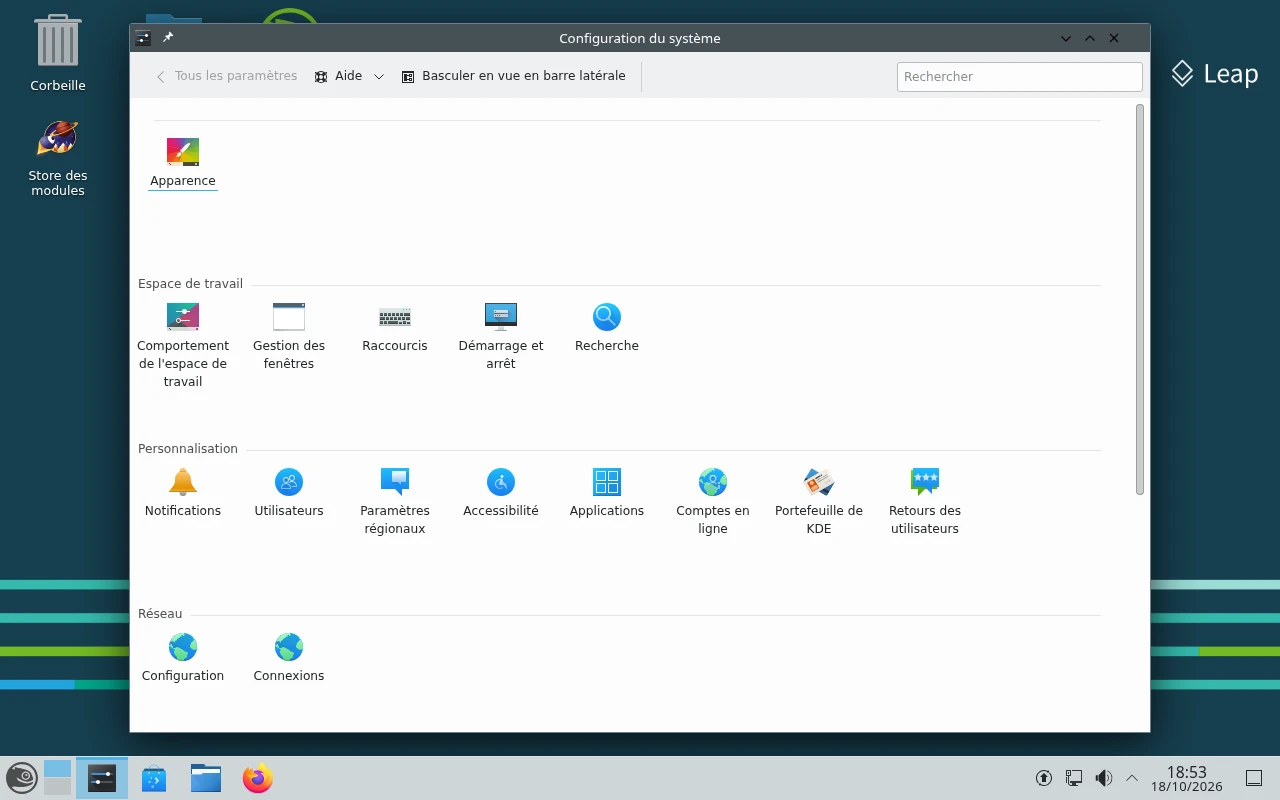Open the Accessibilité settings
This screenshot has width=1280, height=800.
pyautogui.click(x=501, y=492)
